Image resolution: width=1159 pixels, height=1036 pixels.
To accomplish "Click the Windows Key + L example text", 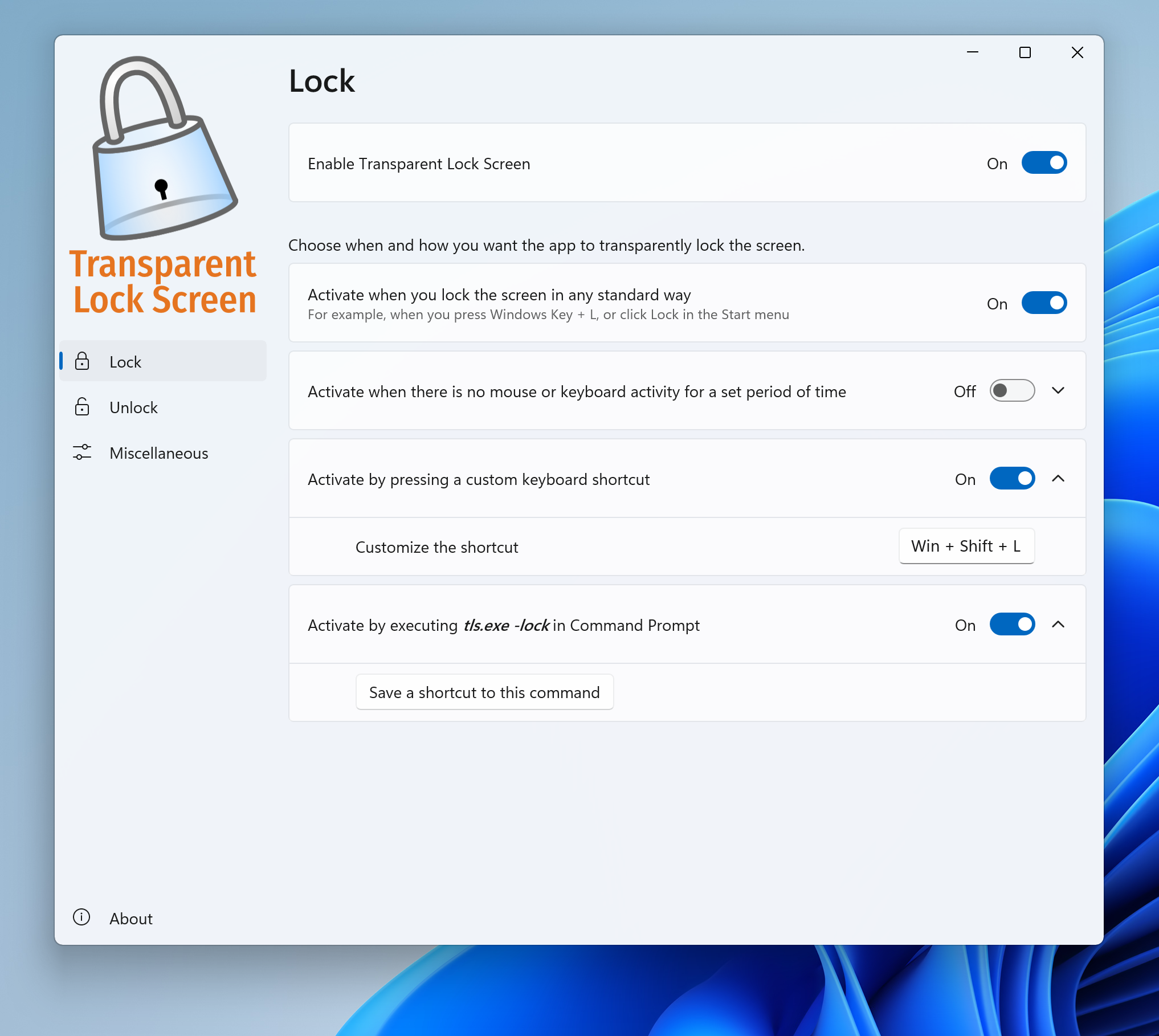I will pos(548,315).
